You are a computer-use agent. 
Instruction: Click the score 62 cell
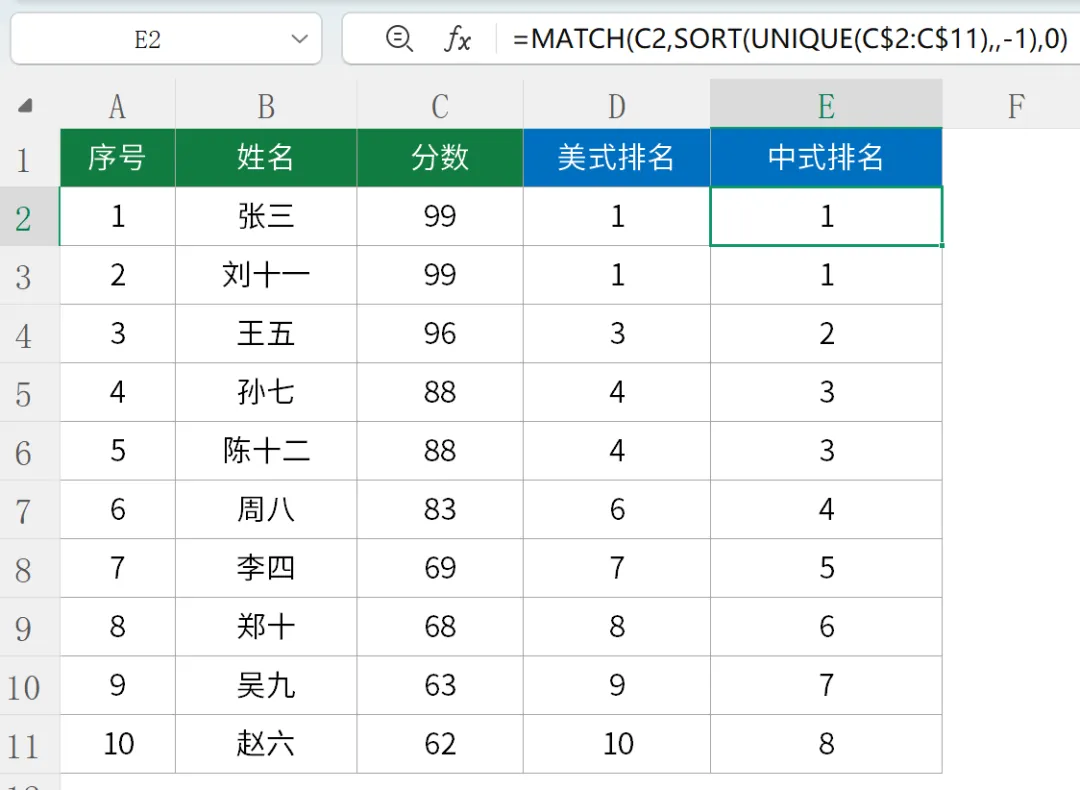(x=439, y=743)
